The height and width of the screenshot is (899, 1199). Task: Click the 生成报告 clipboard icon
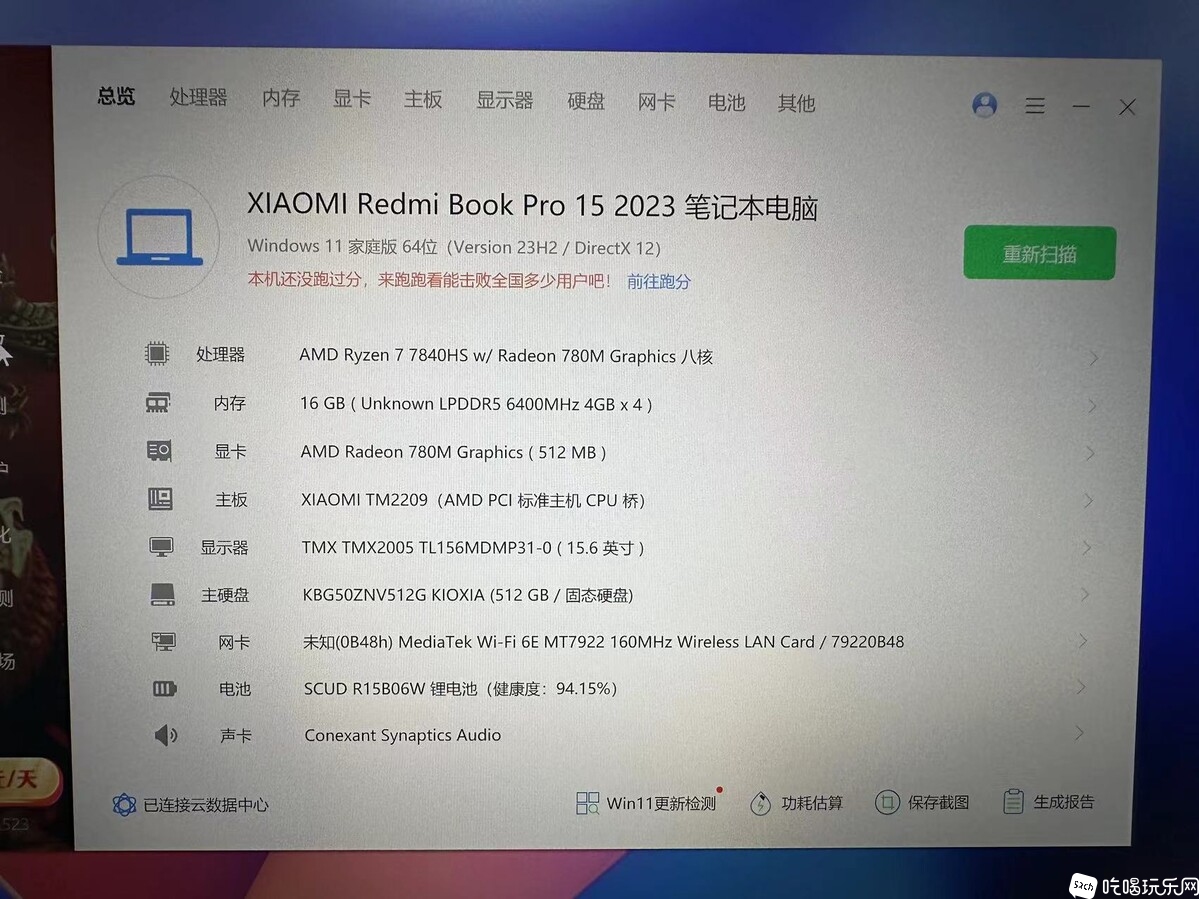point(1013,801)
